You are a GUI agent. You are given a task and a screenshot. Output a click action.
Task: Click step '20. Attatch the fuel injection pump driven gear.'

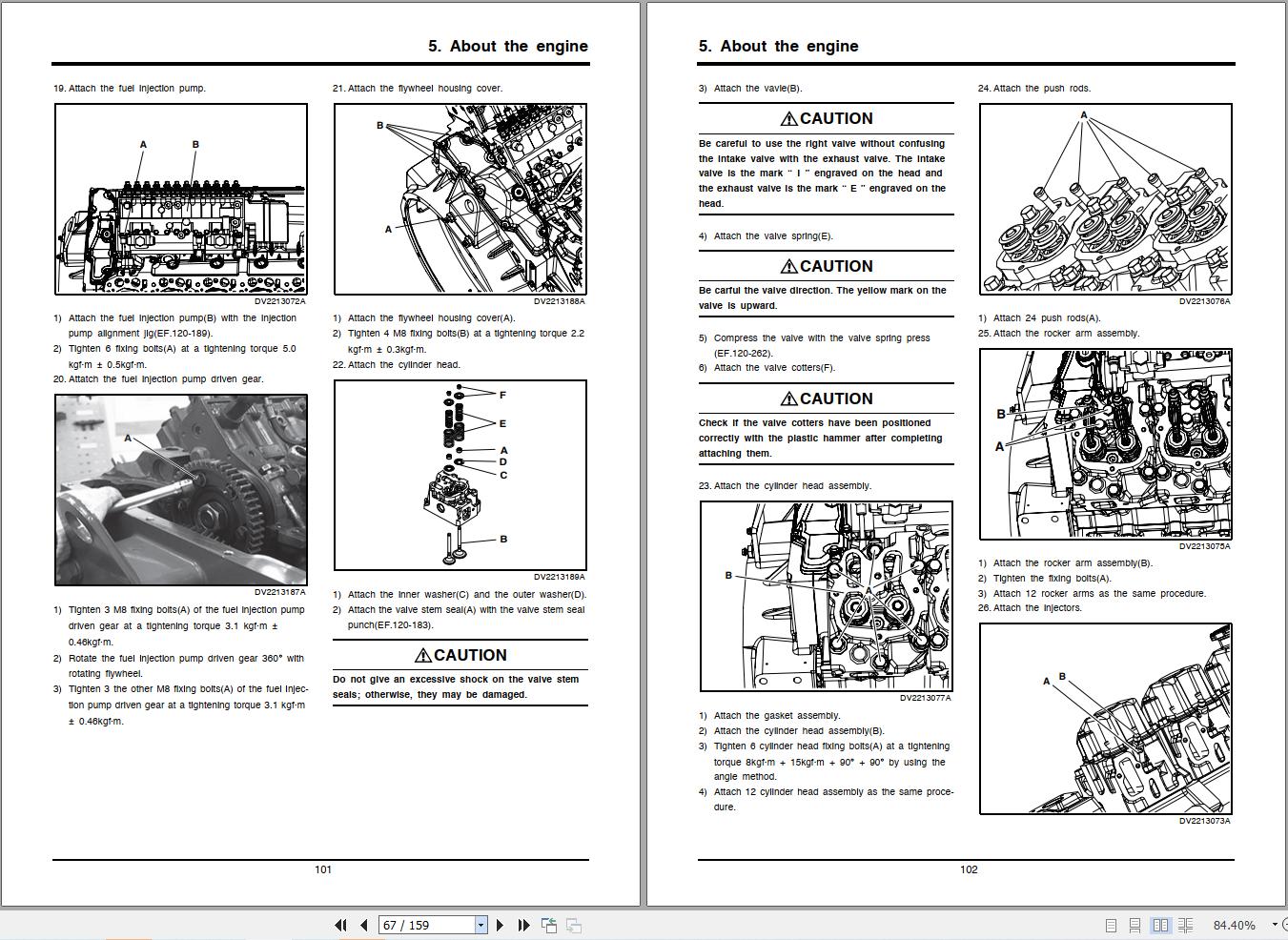click(158, 379)
